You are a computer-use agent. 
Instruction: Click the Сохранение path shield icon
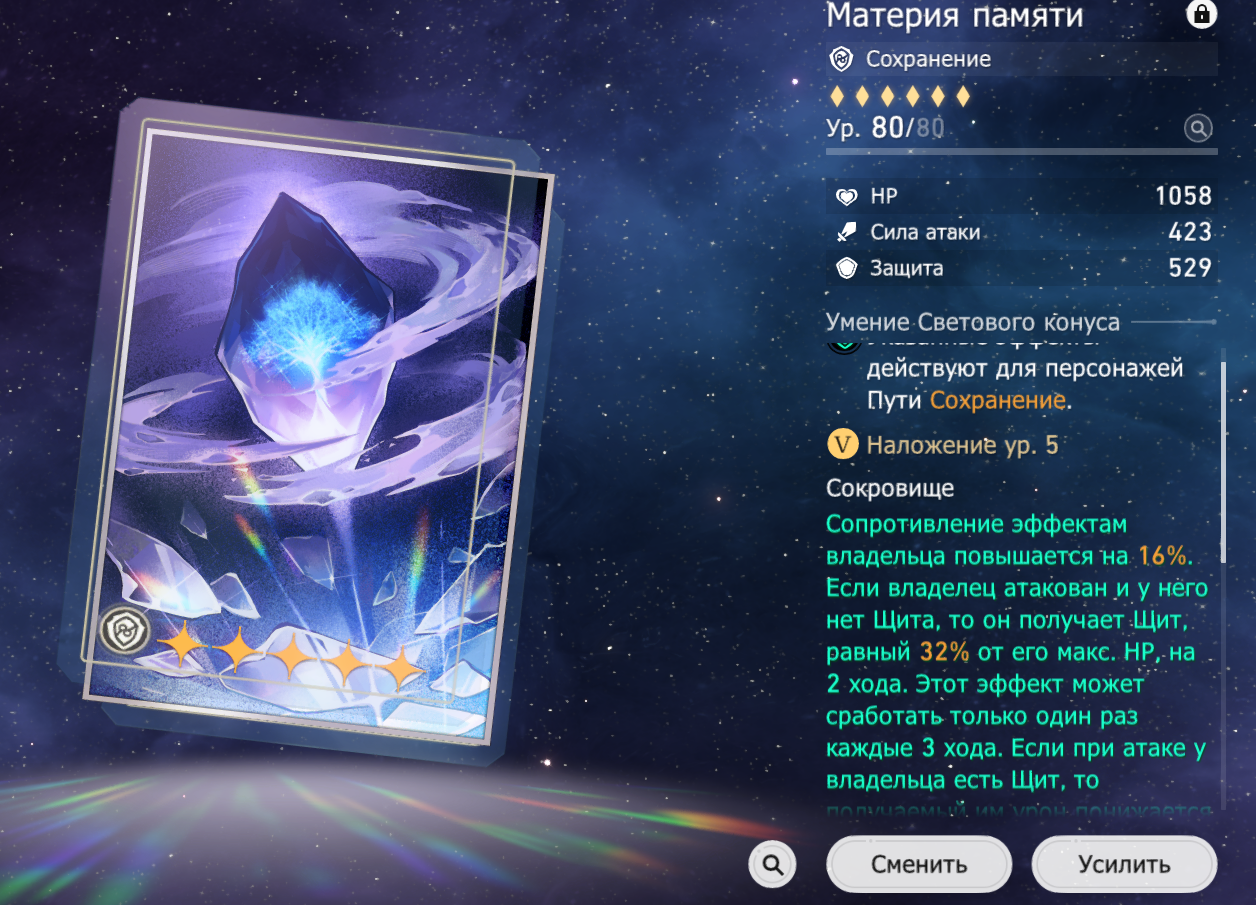(x=841, y=60)
